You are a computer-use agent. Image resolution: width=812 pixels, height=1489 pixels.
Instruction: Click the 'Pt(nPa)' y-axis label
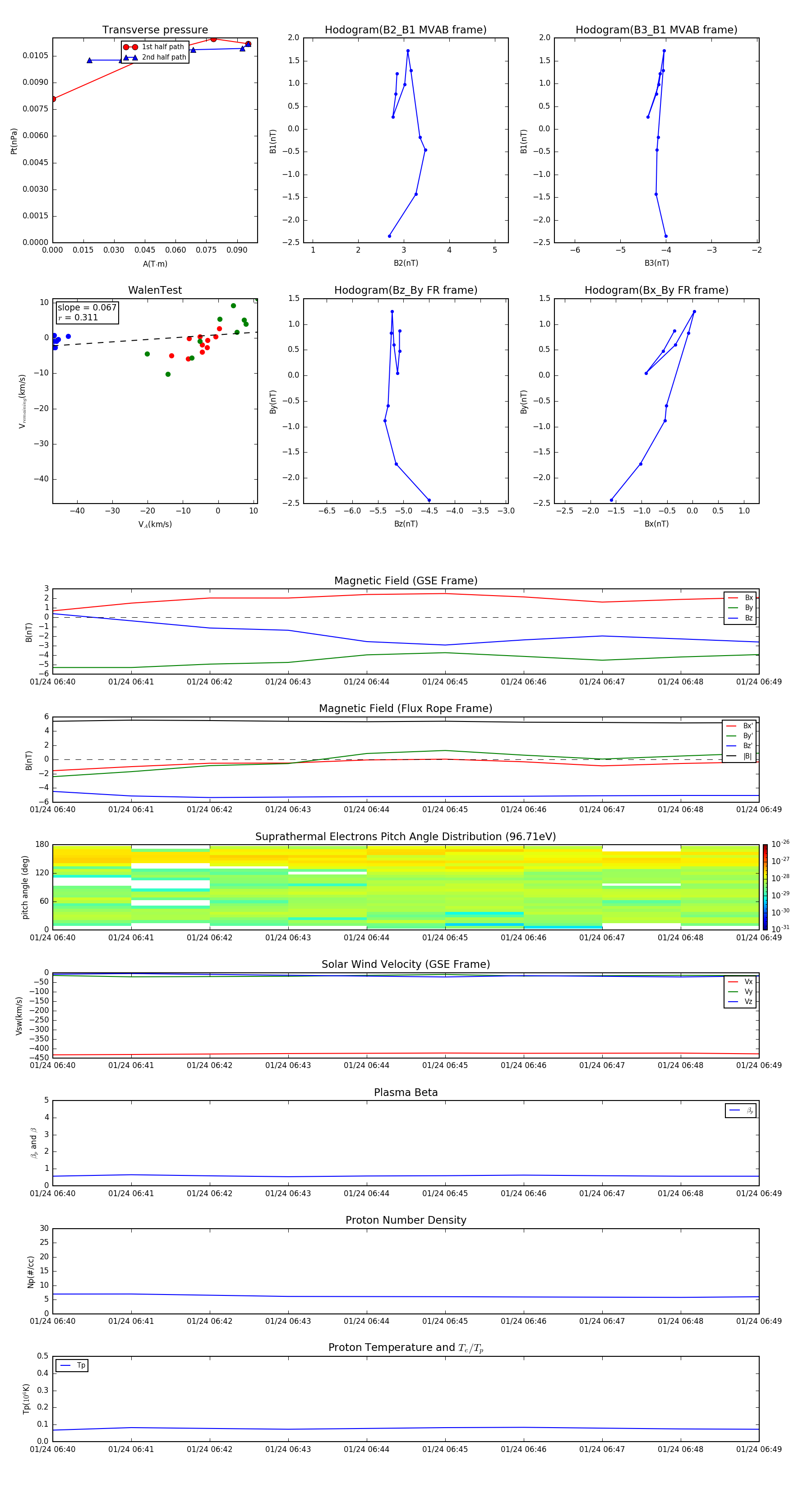(x=14, y=140)
